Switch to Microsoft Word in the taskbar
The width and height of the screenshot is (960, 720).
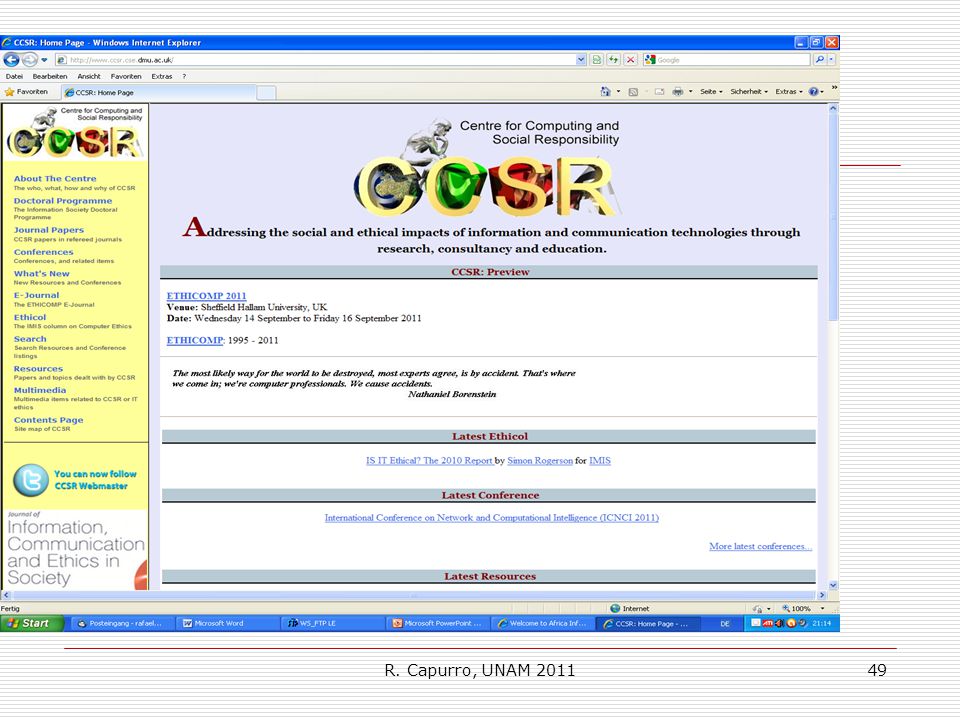click(x=227, y=623)
